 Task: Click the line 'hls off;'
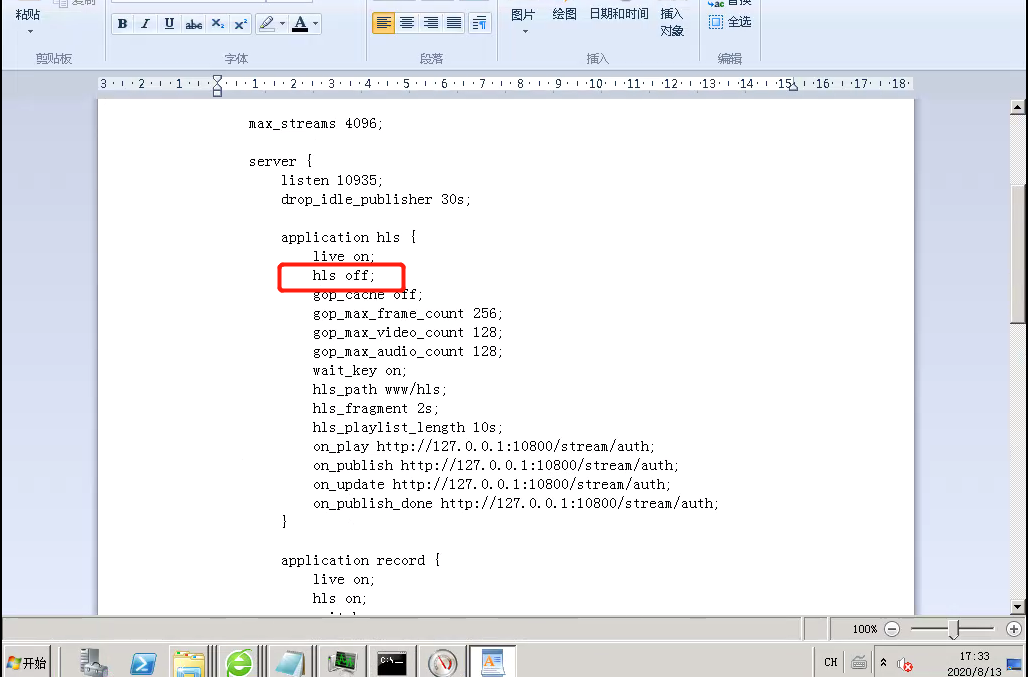click(344, 275)
